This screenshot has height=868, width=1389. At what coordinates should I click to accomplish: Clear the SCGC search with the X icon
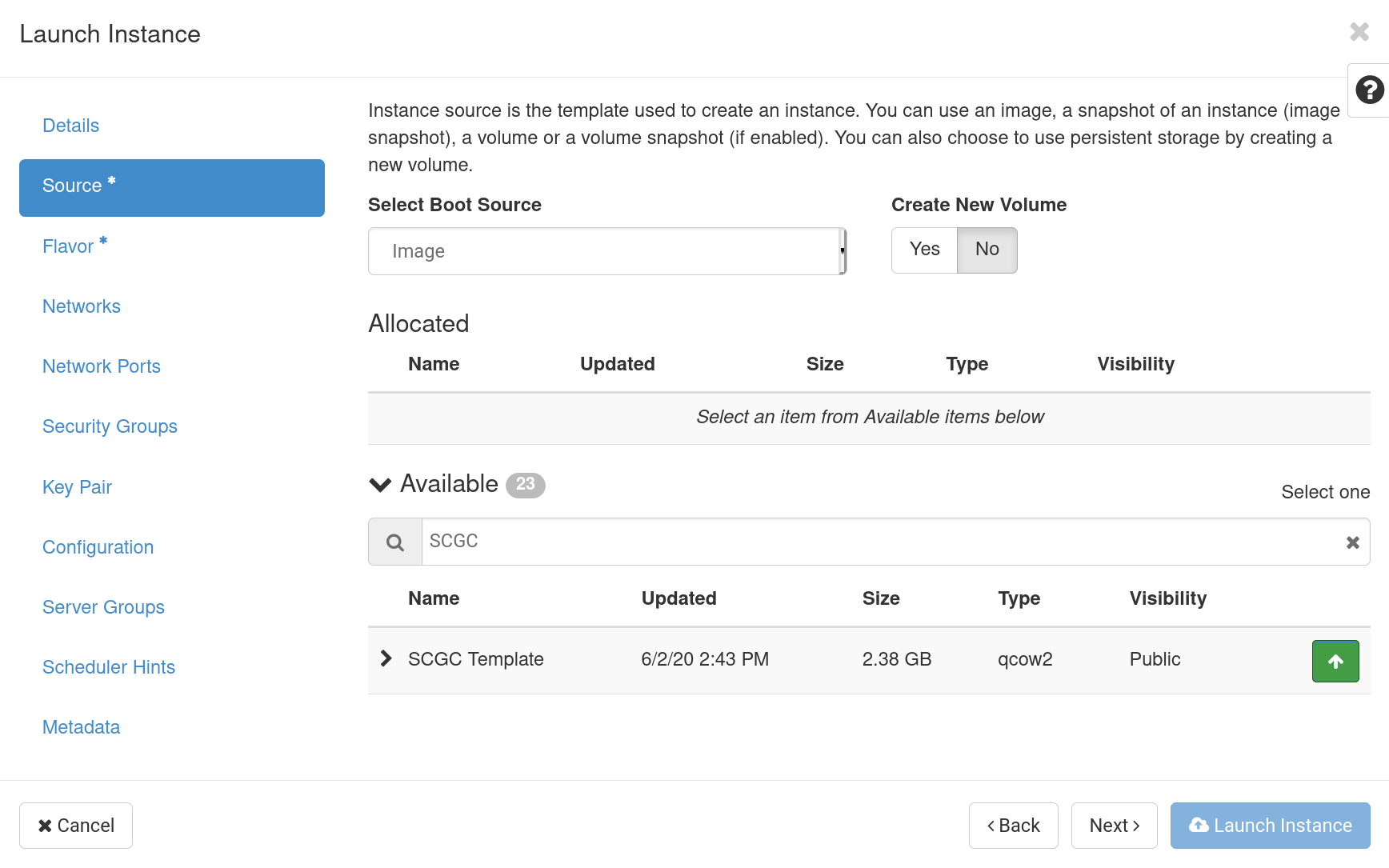pyautogui.click(x=1352, y=542)
